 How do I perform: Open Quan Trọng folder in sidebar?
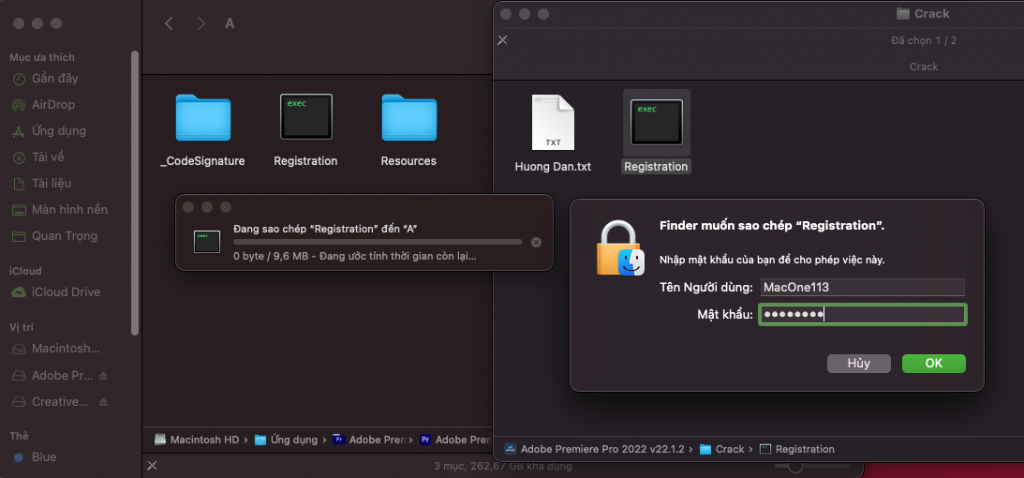point(64,236)
